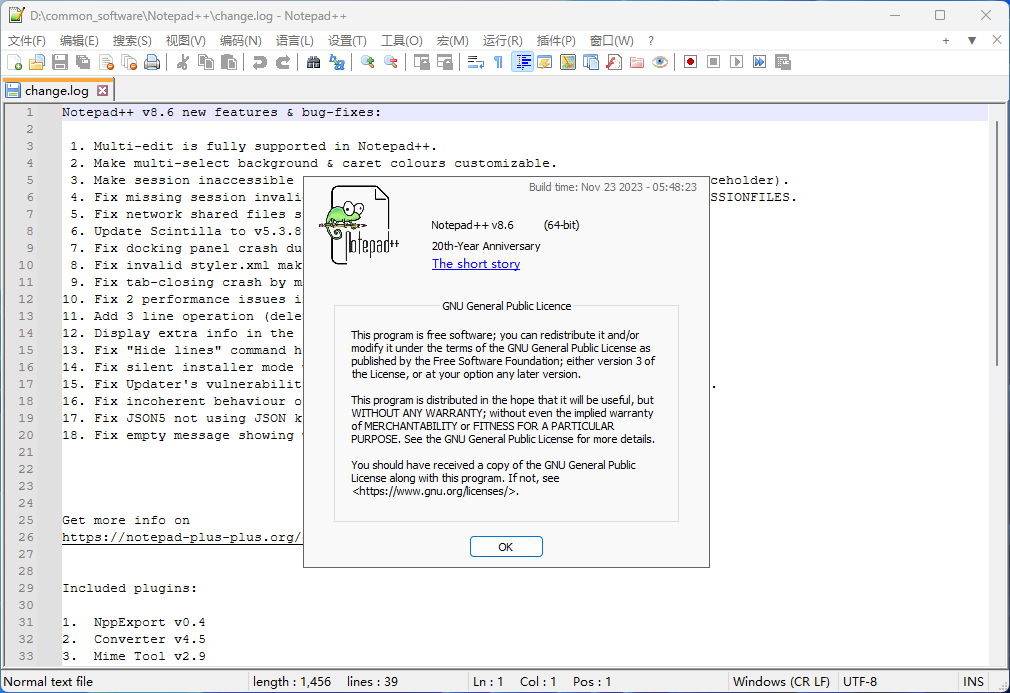Click Run macro multiple times icon
The width and height of the screenshot is (1010, 693).
point(760,62)
